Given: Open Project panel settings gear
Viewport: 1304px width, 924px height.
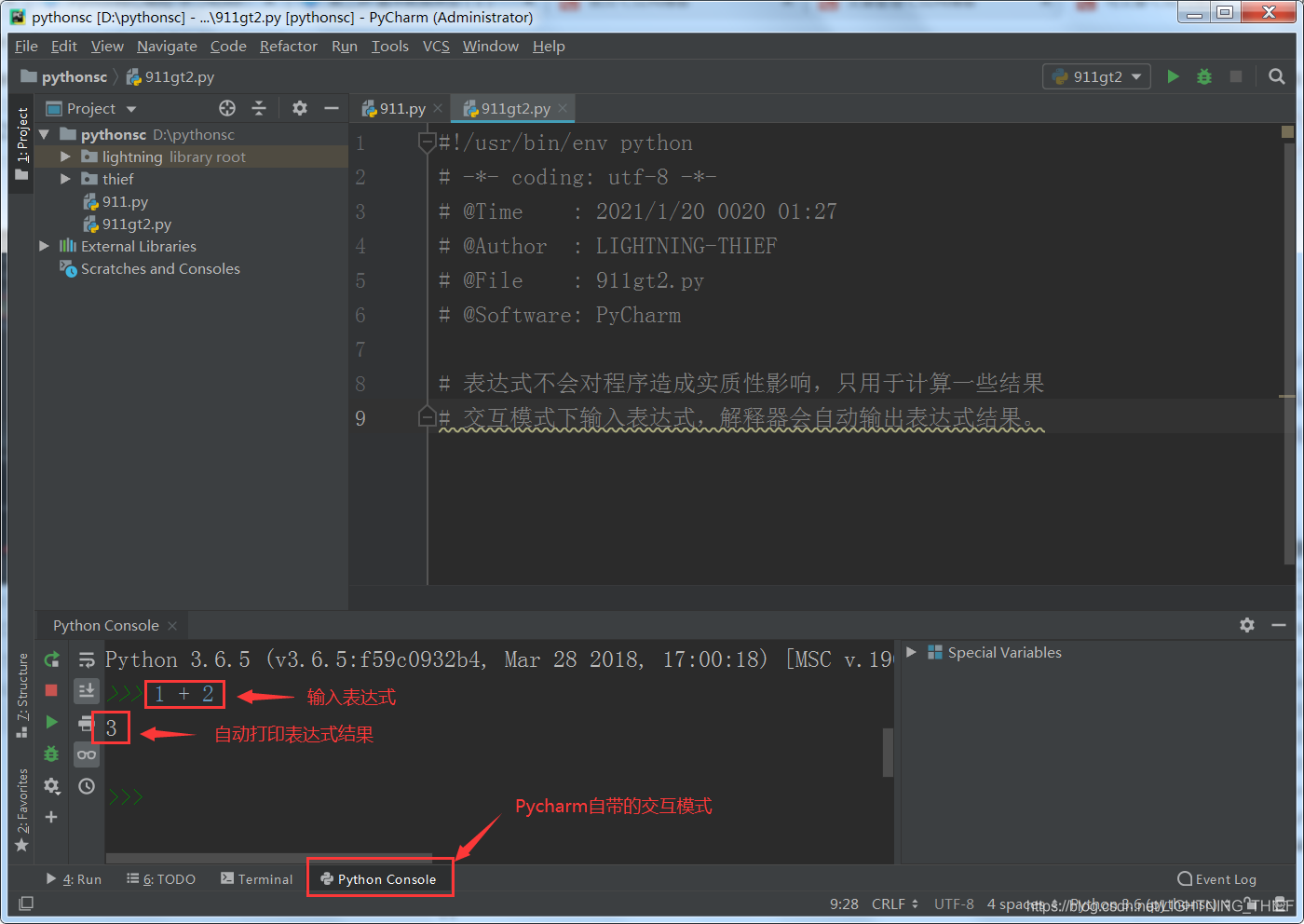Looking at the screenshot, I should (300, 108).
